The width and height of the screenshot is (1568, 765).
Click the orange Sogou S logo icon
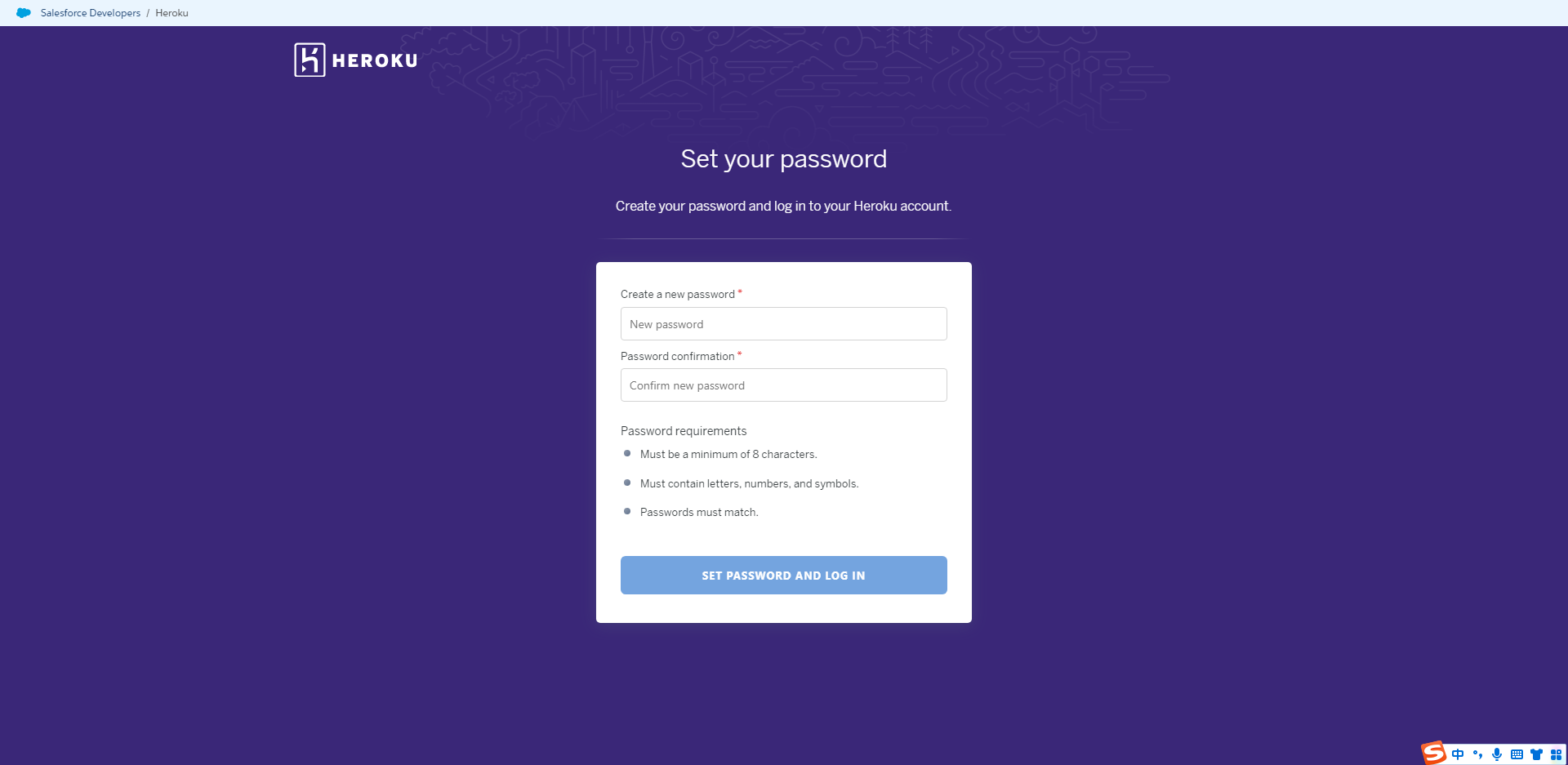click(1433, 753)
